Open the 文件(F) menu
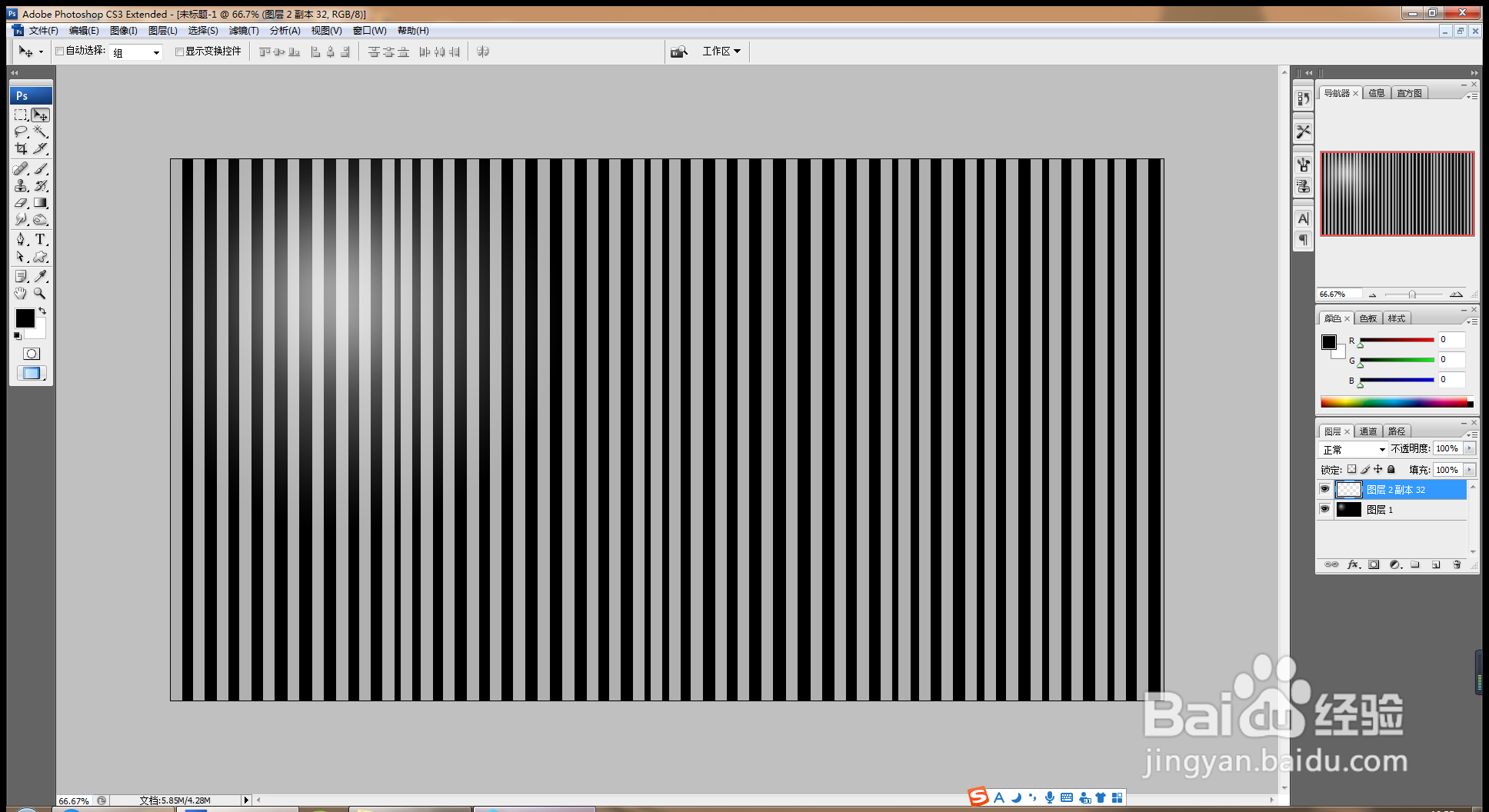The image size is (1489, 812). [x=43, y=31]
